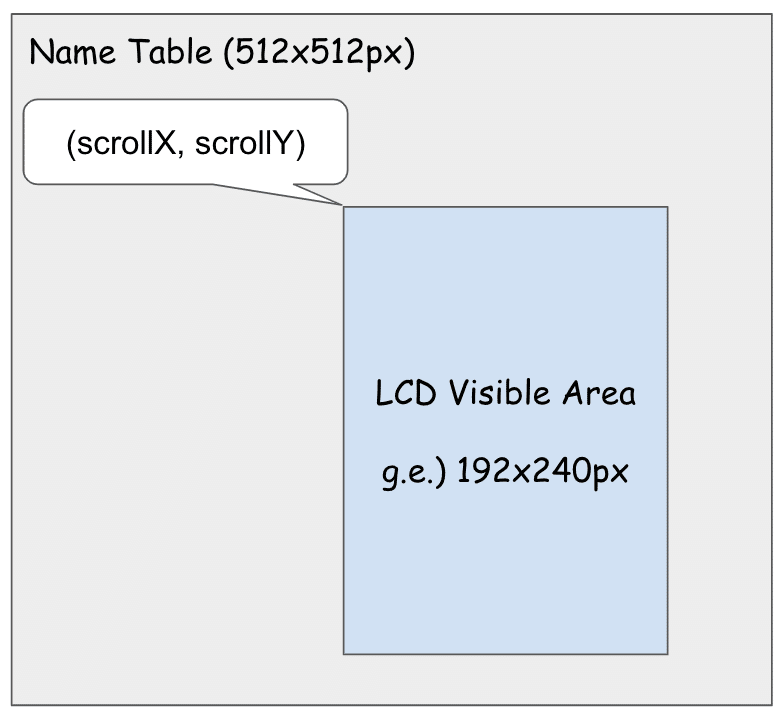Select the Name Table title text
The width and height of the screenshot is (784, 716).
tap(221, 52)
